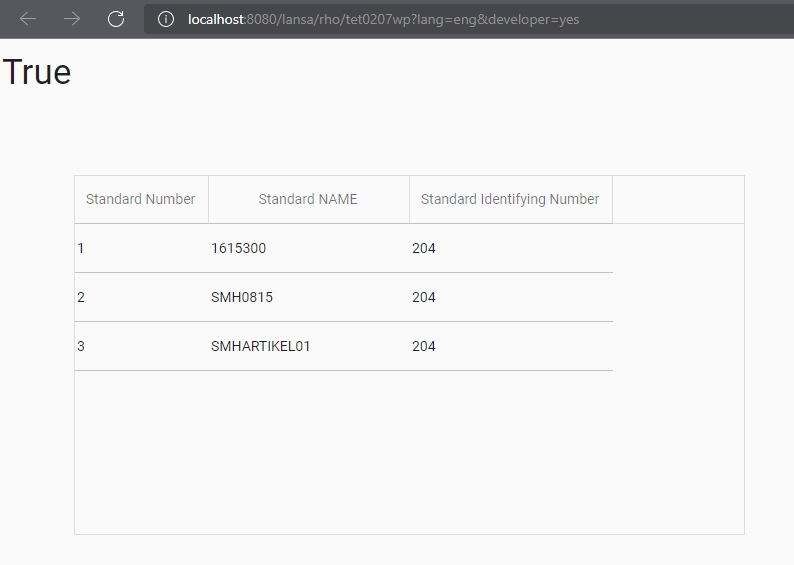Viewport: 794px width, 565px height.
Task: Select the row named SMHARTIKEL01
Action: click(x=343, y=346)
